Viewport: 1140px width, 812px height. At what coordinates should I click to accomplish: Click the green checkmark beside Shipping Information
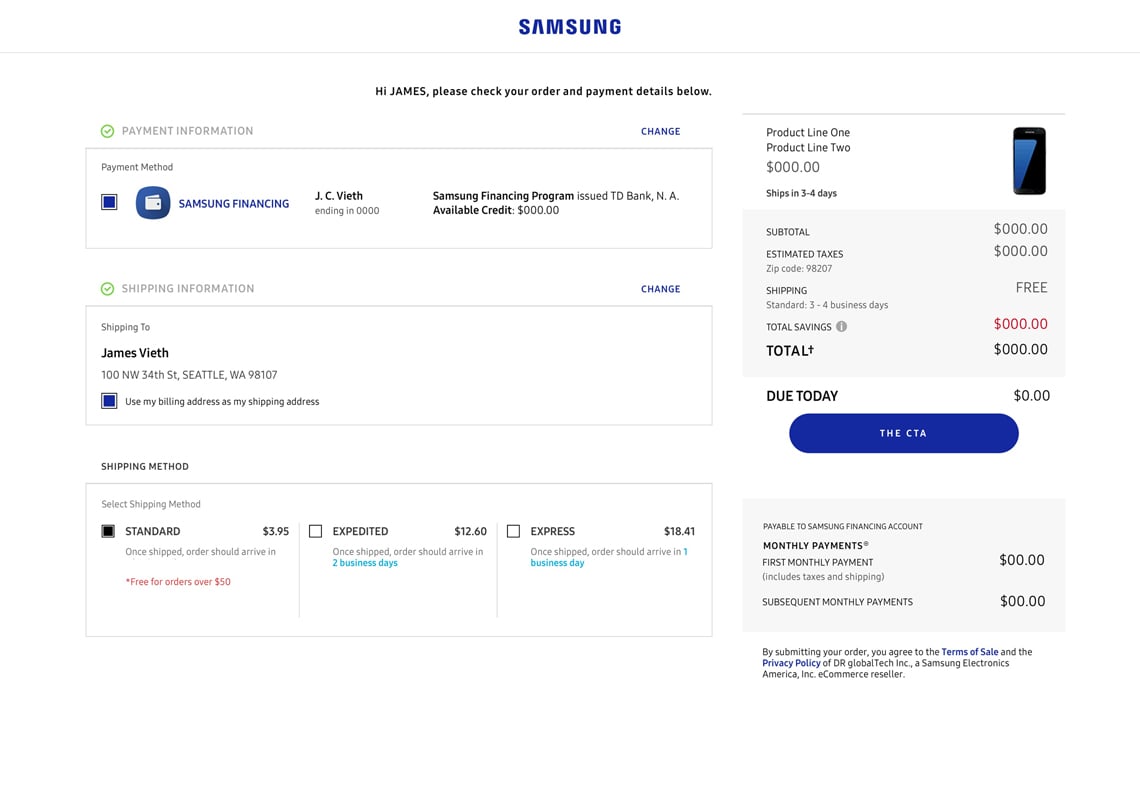(x=107, y=289)
